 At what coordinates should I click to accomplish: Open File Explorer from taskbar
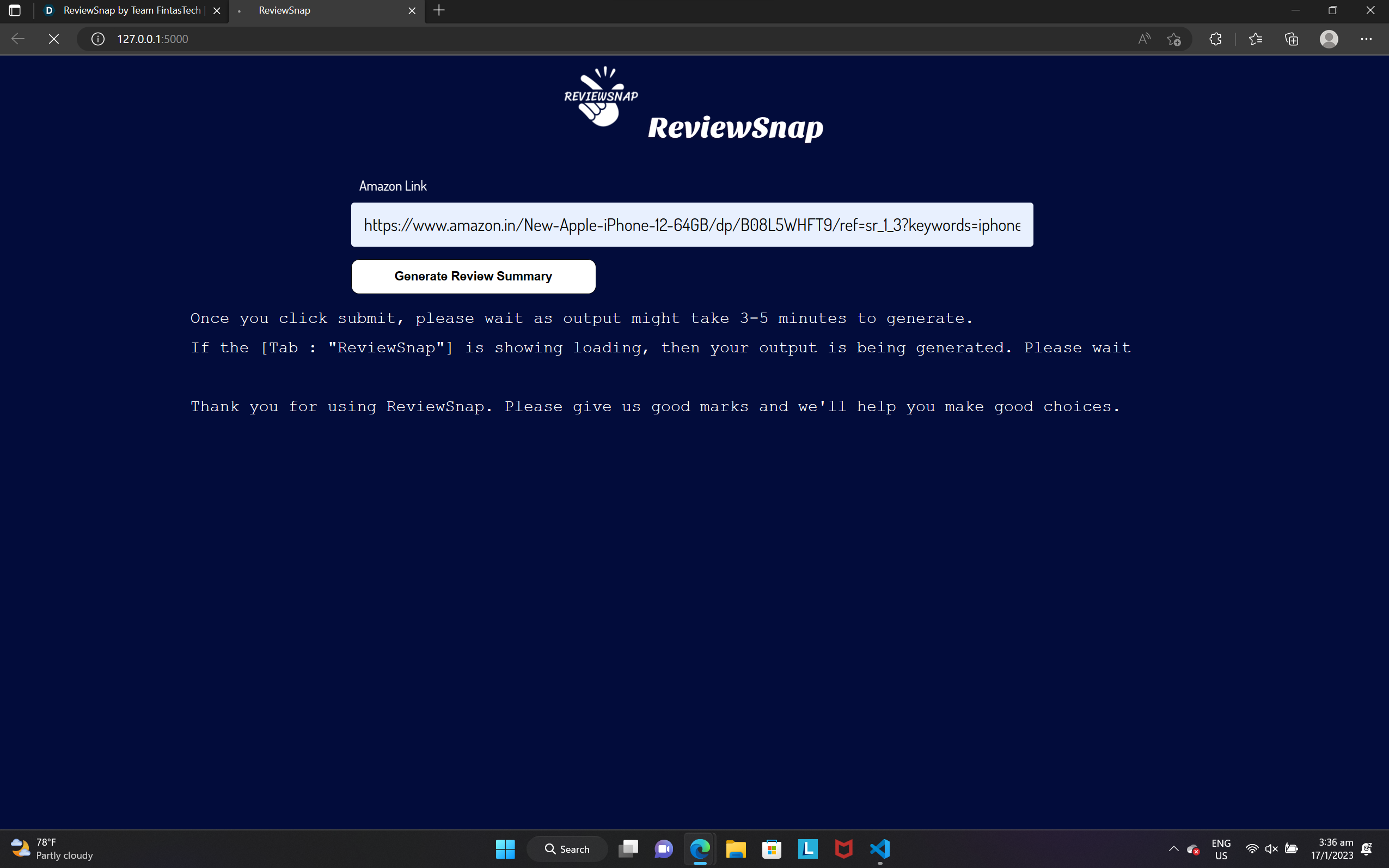point(735,848)
